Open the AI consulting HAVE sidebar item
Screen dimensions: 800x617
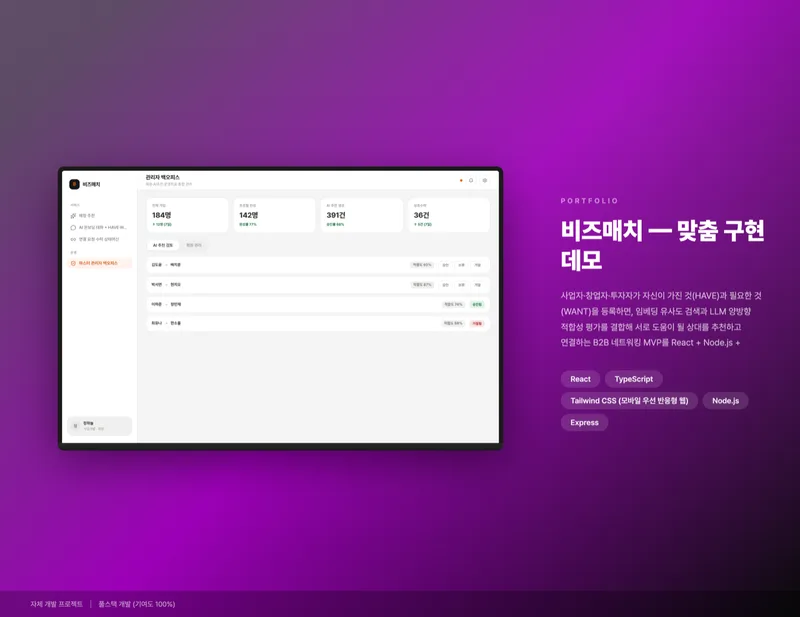pyautogui.click(x=99, y=228)
